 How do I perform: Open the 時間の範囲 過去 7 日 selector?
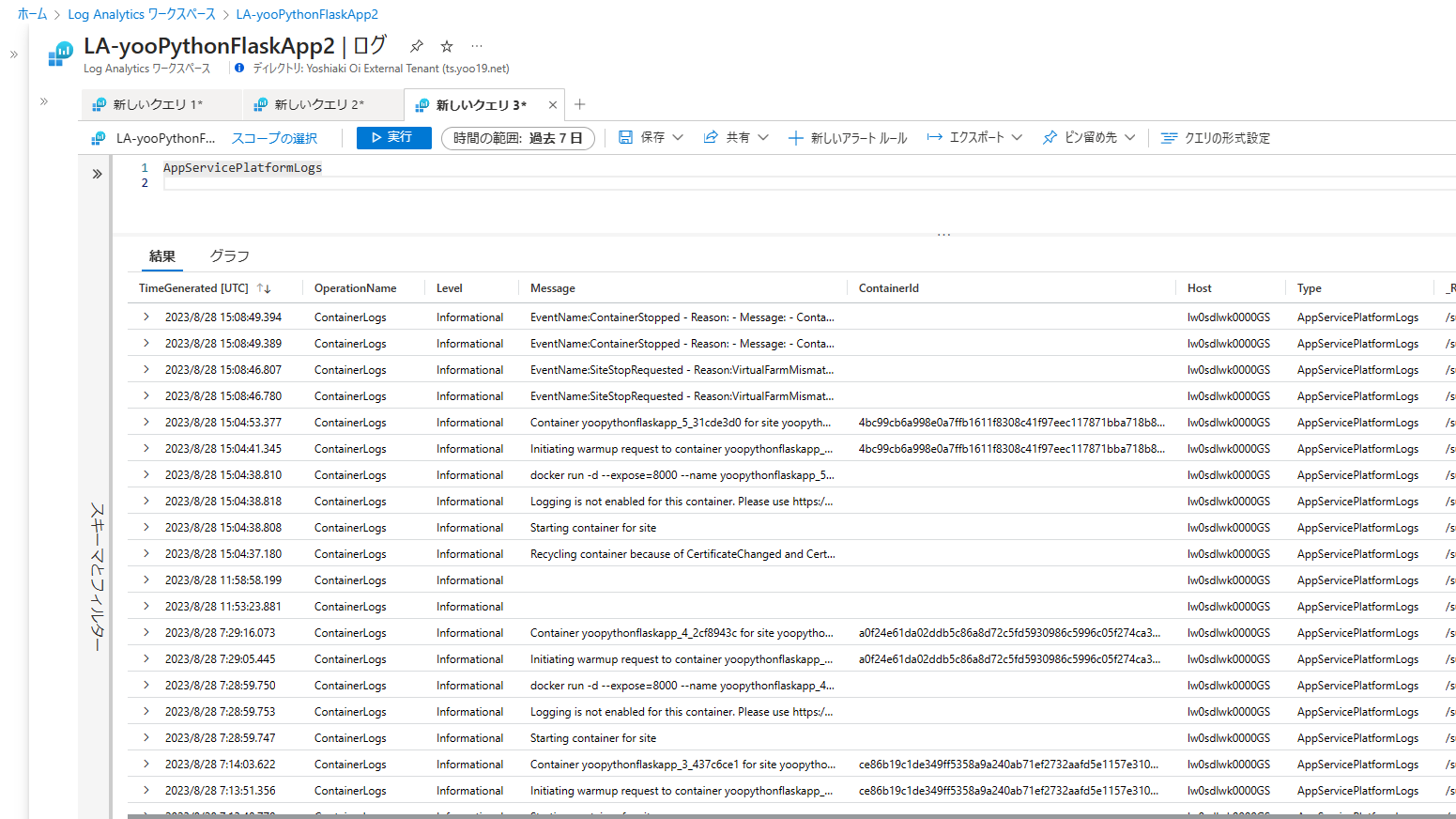(x=518, y=137)
